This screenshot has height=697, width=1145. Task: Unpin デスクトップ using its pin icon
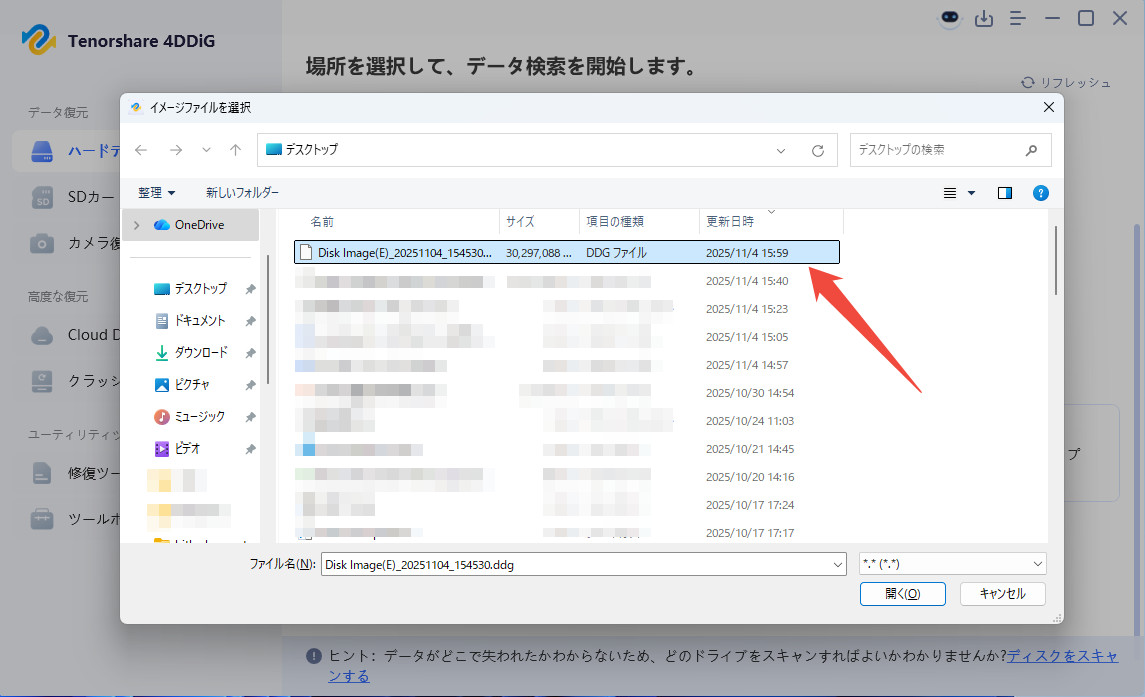click(x=250, y=289)
